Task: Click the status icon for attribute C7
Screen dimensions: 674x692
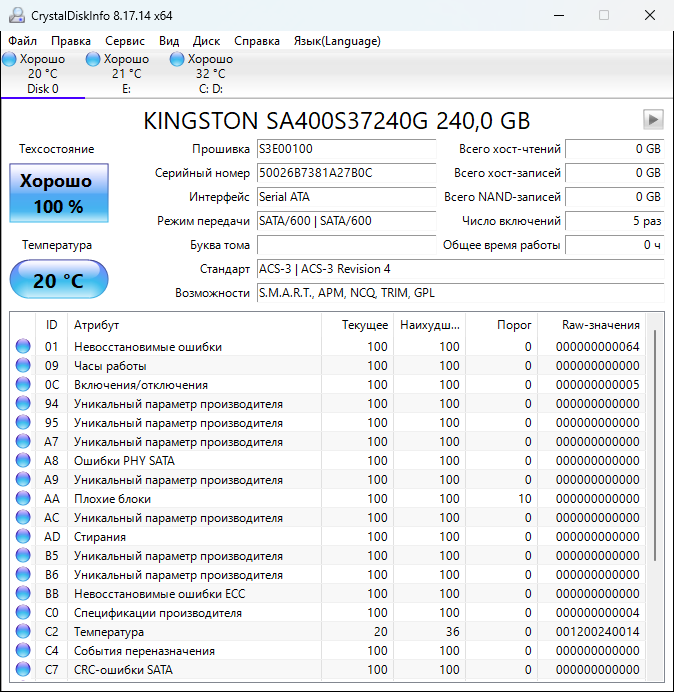Action: point(23,669)
